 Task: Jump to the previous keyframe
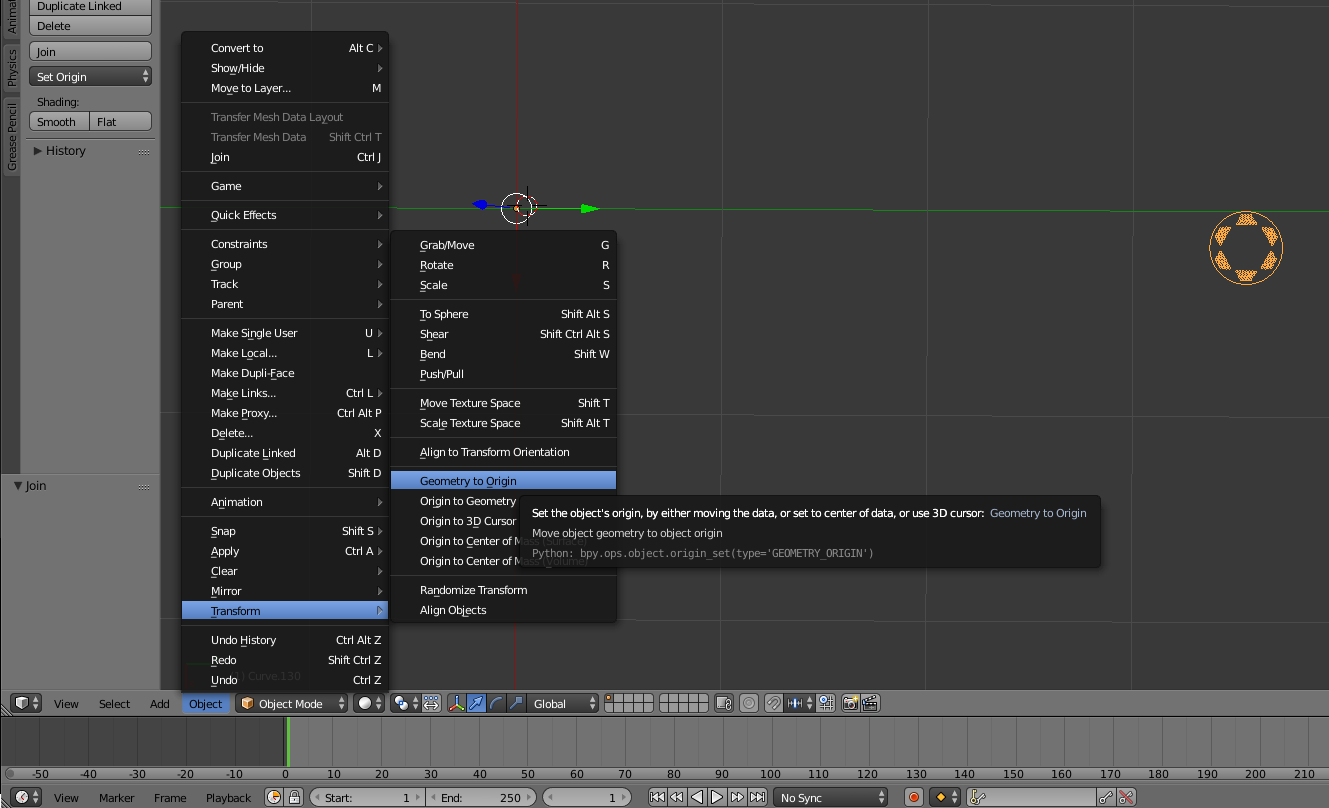pos(677,797)
